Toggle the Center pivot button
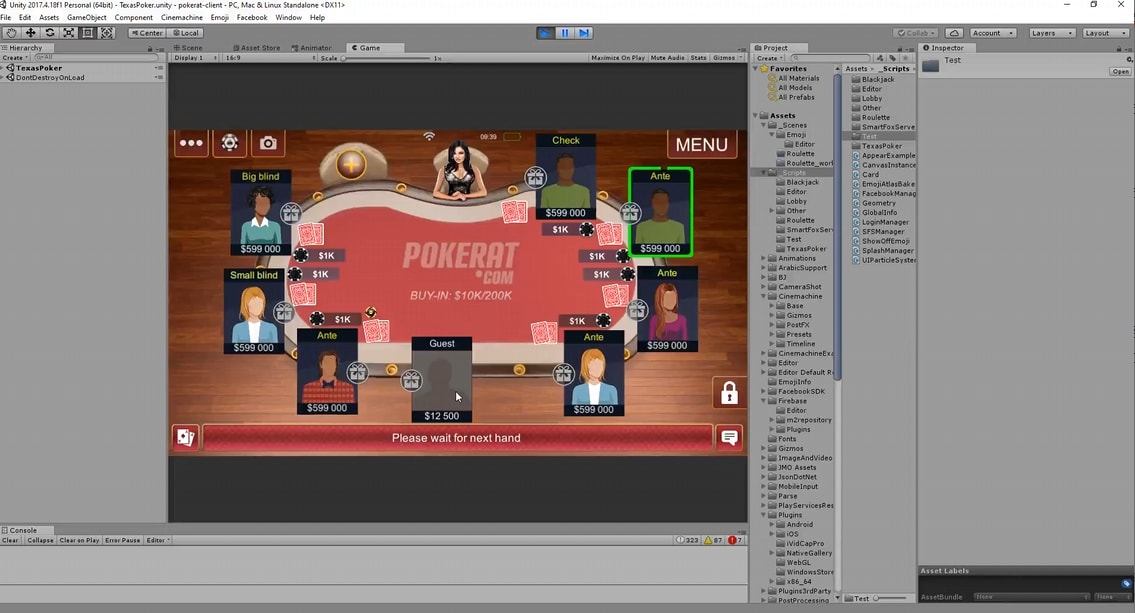This screenshot has width=1135, height=613. [x=147, y=33]
